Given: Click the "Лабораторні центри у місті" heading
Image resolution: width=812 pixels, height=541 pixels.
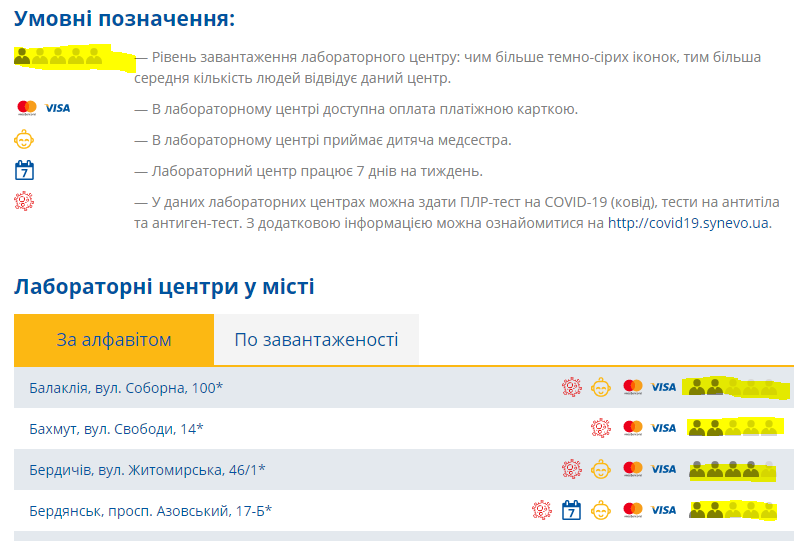Looking at the screenshot, I should pyautogui.click(x=164, y=288).
